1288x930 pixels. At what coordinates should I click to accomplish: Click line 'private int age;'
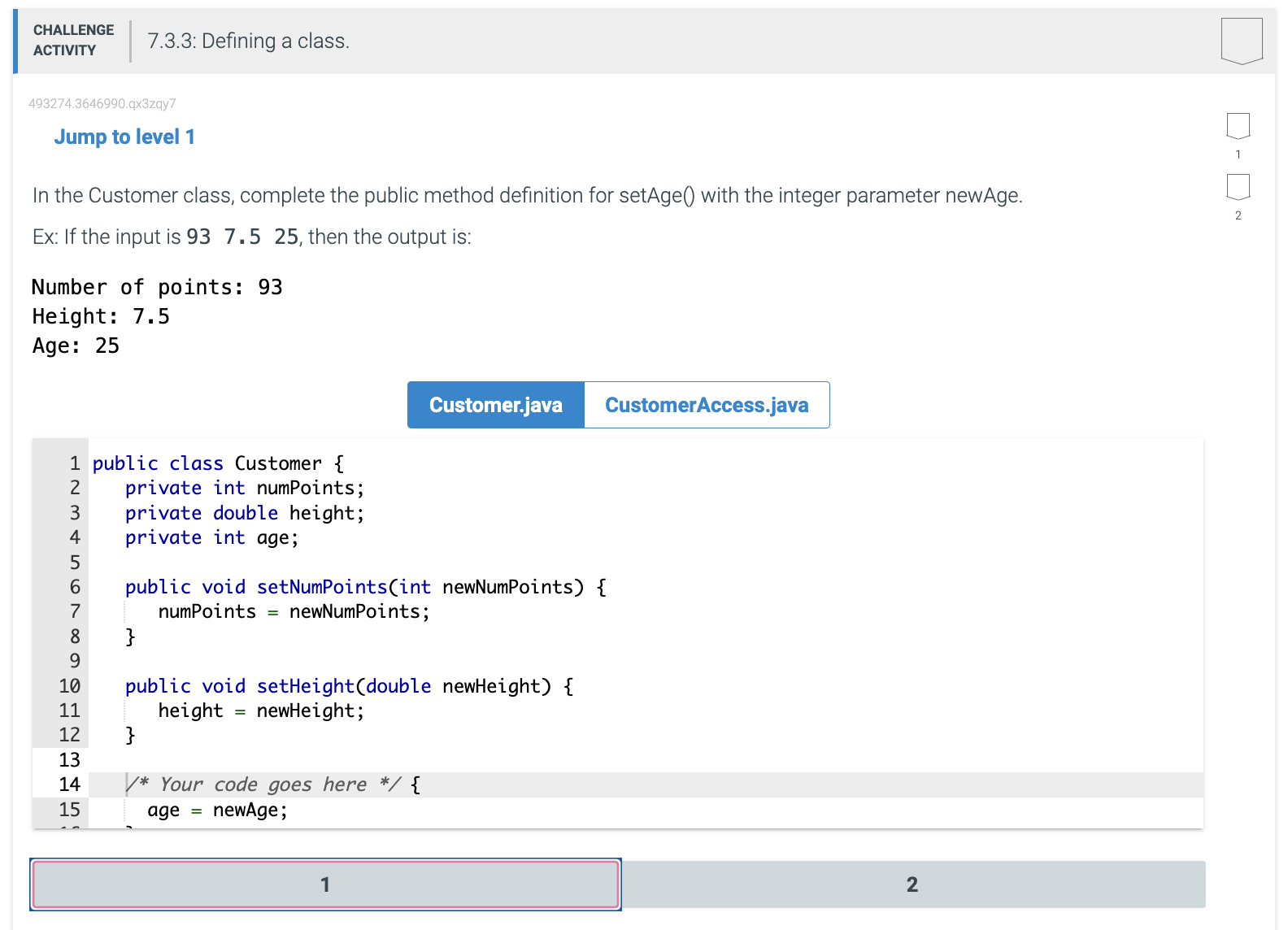(211, 538)
